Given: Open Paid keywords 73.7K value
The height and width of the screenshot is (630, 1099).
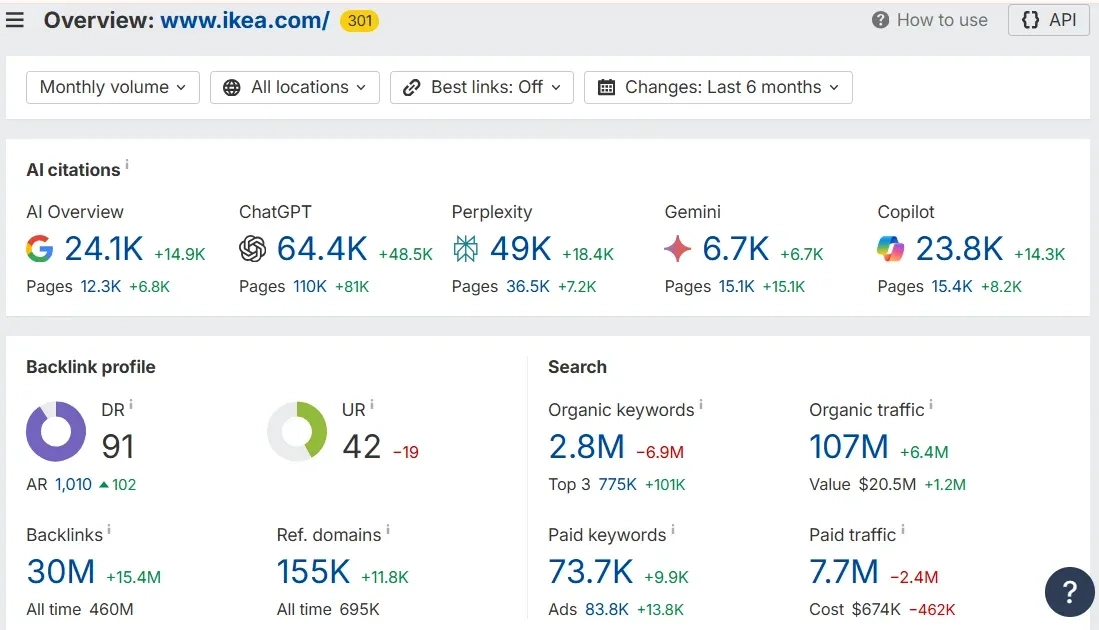Looking at the screenshot, I should 591,571.
